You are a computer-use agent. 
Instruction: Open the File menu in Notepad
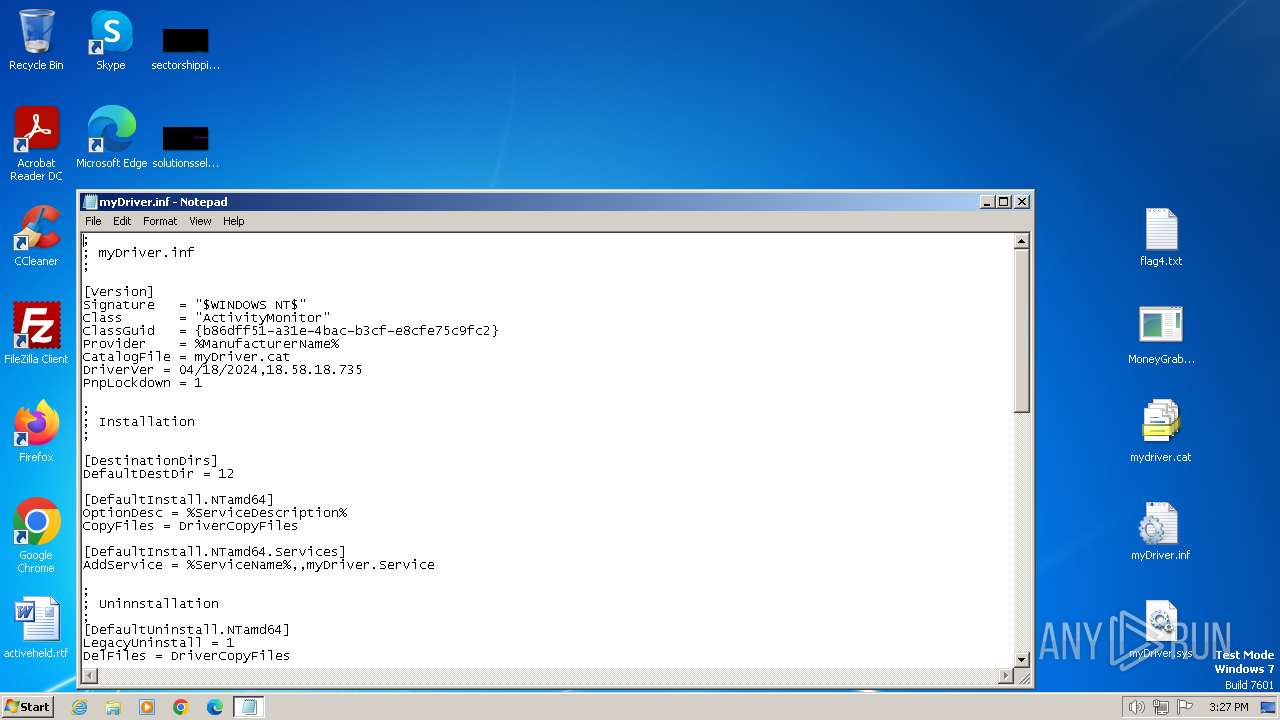[93, 221]
